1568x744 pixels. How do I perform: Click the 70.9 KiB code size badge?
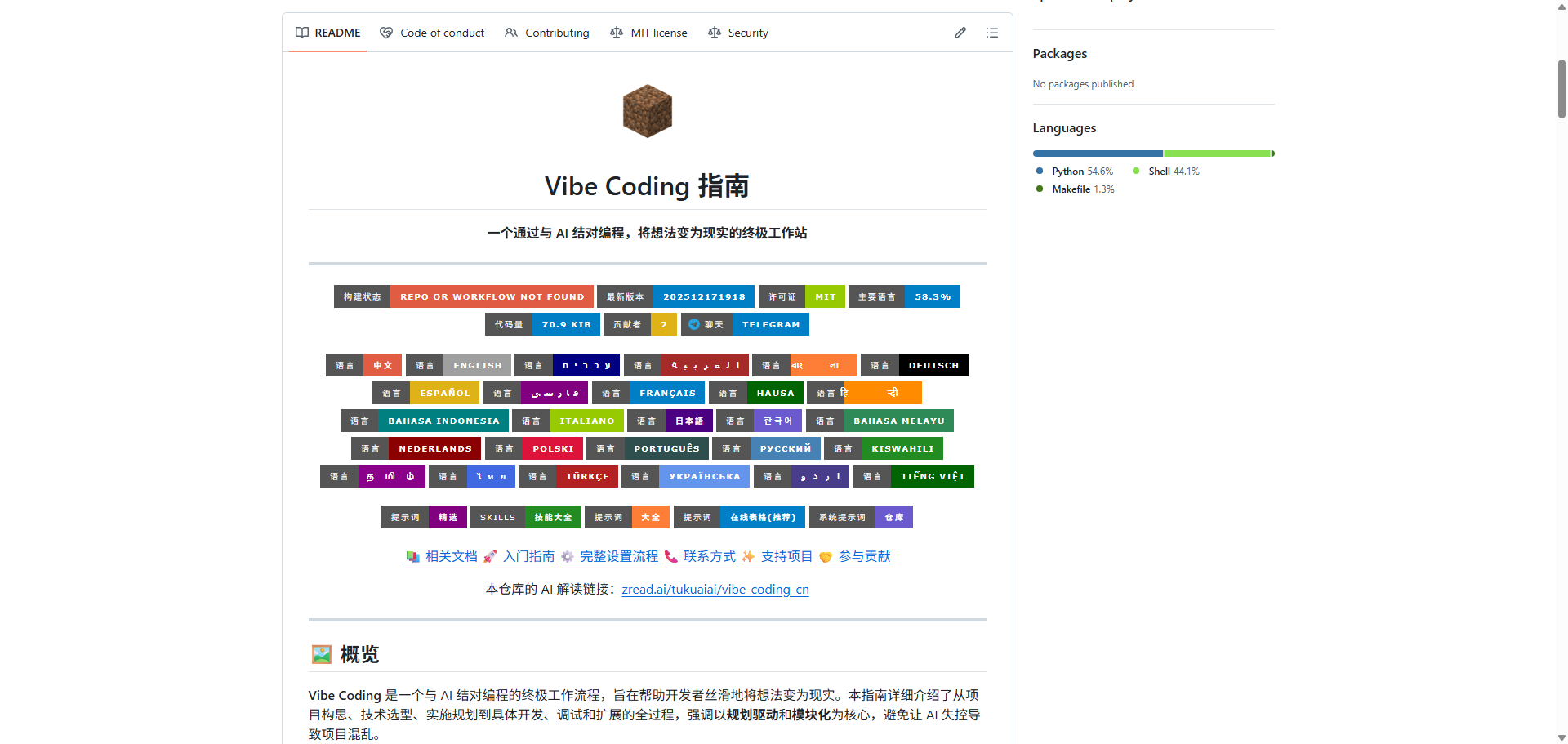[x=542, y=324]
